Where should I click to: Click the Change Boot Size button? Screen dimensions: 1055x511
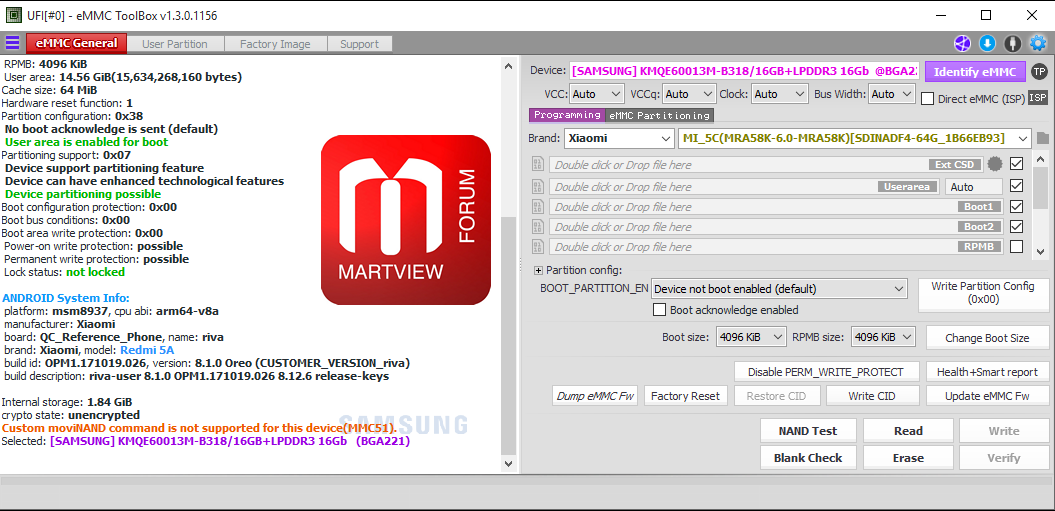[987, 338]
